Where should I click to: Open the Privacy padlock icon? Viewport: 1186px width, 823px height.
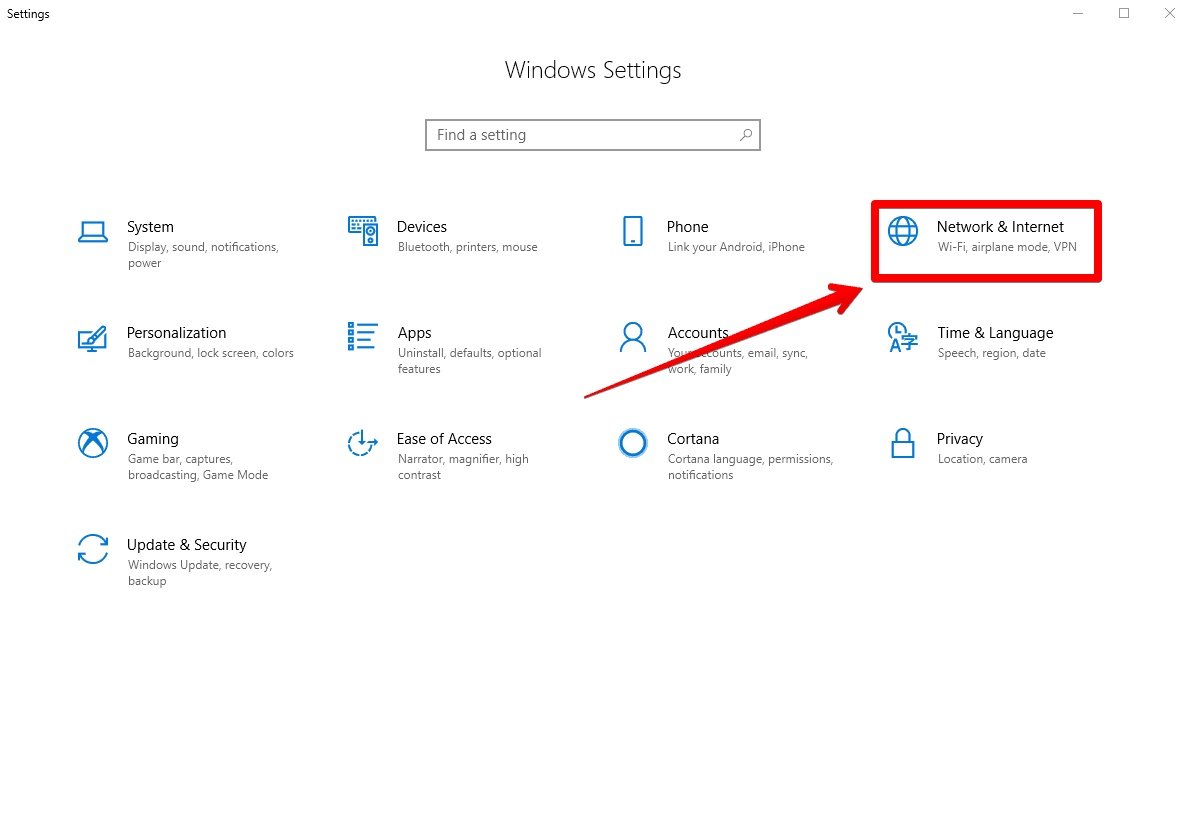coord(902,443)
